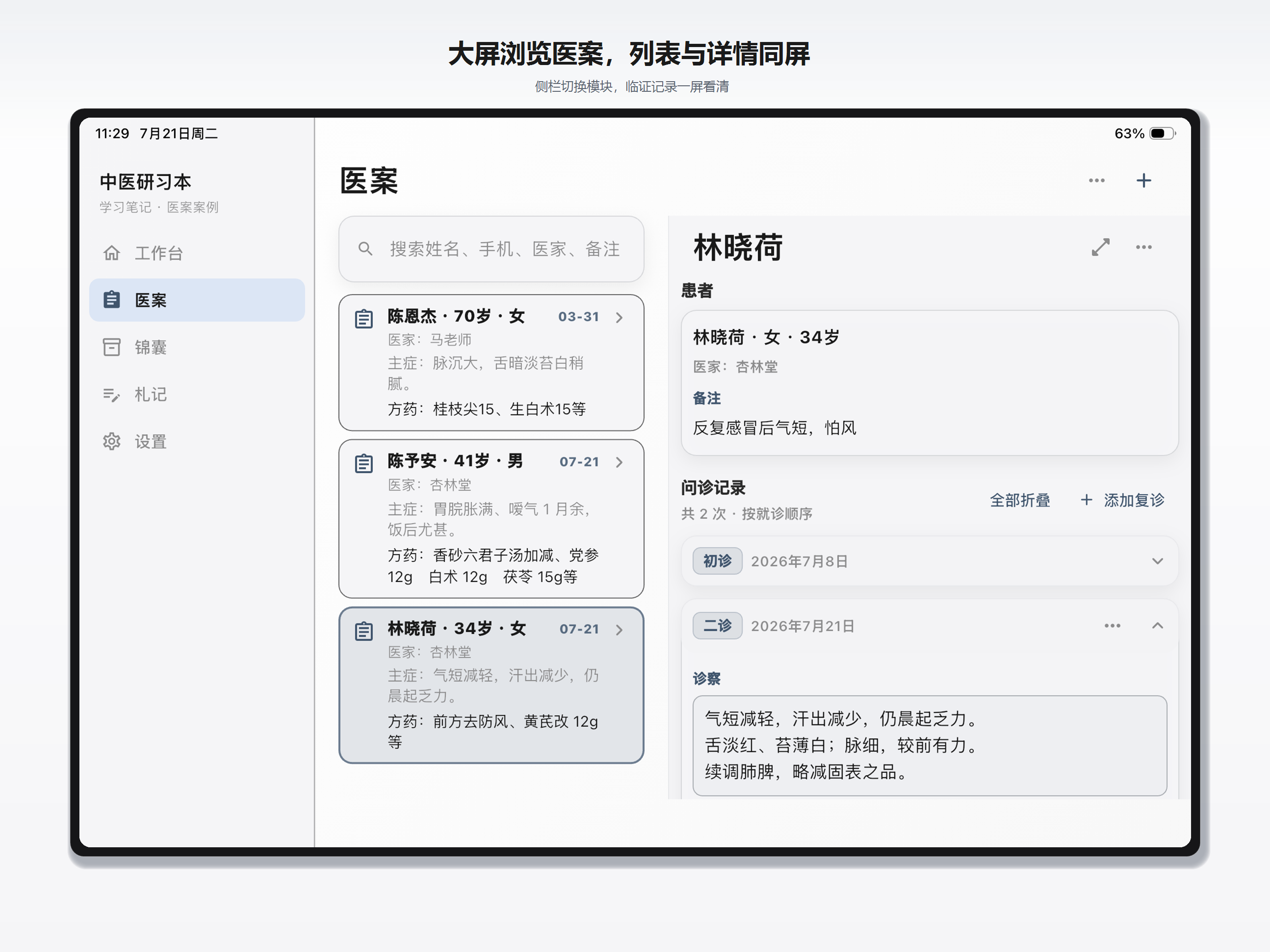Switch to 工作台 in sidebar

(197, 252)
